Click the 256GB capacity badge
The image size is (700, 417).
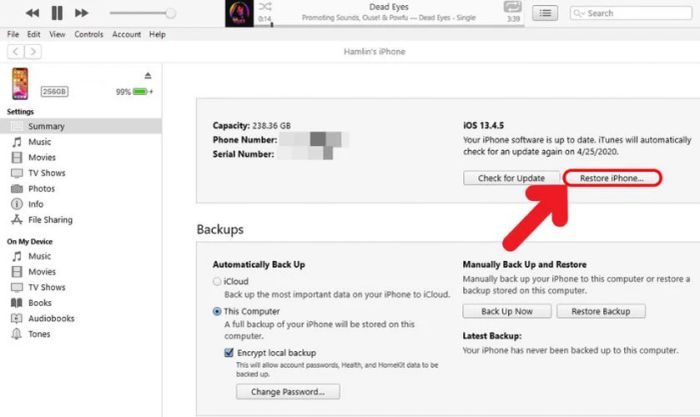pyautogui.click(x=54, y=92)
